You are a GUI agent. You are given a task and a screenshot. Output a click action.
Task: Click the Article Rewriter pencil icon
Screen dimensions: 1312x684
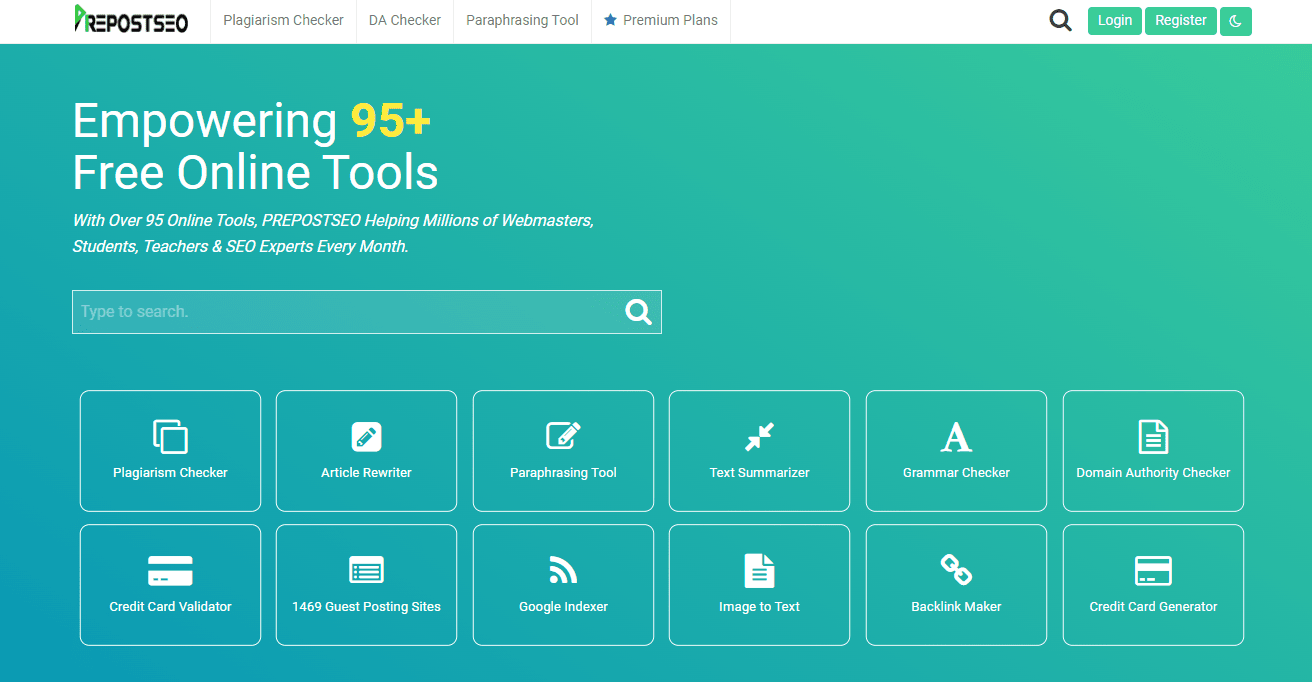point(366,437)
